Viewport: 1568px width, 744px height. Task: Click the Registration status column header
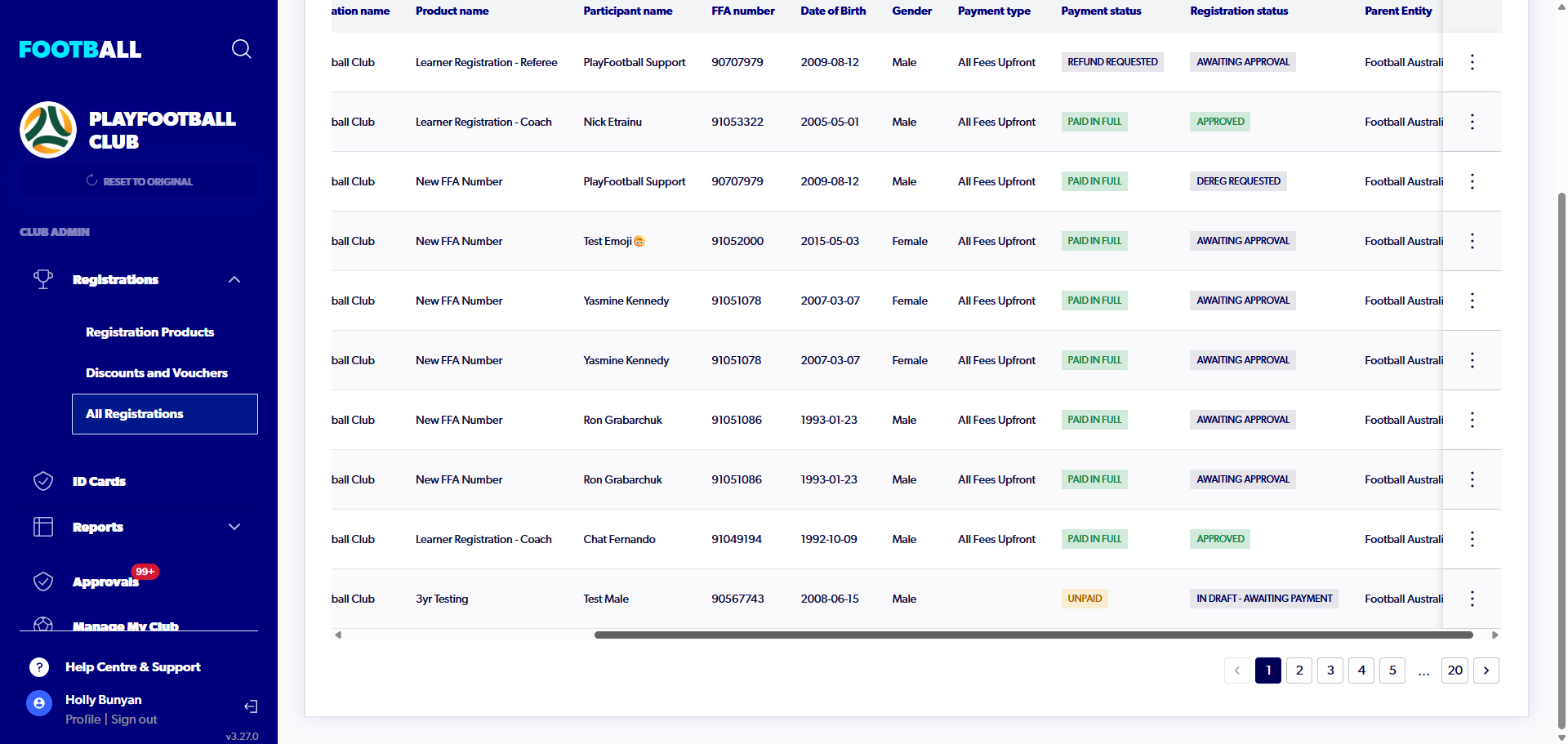(x=1239, y=11)
